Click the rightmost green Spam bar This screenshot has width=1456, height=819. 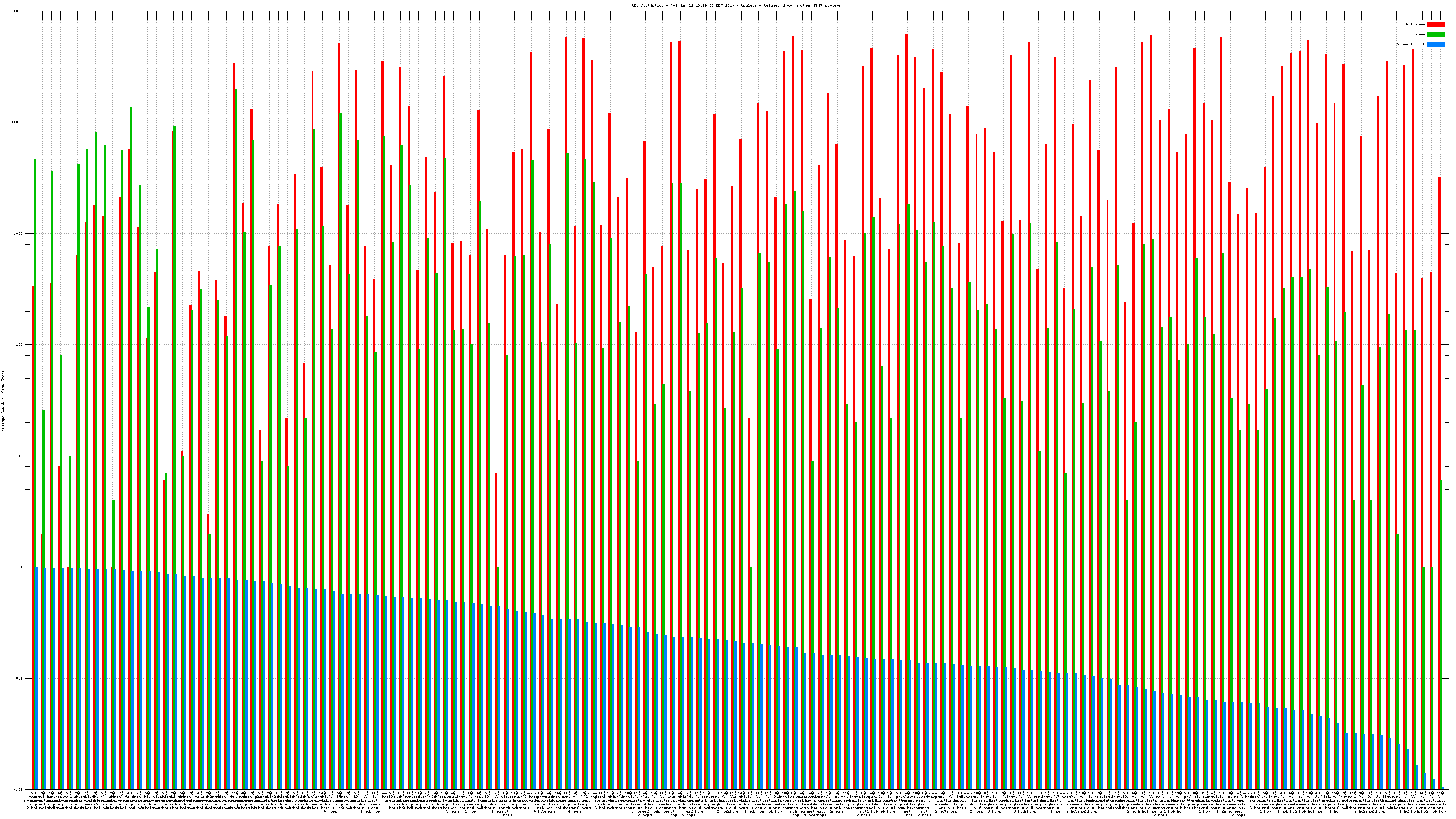point(1441,622)
